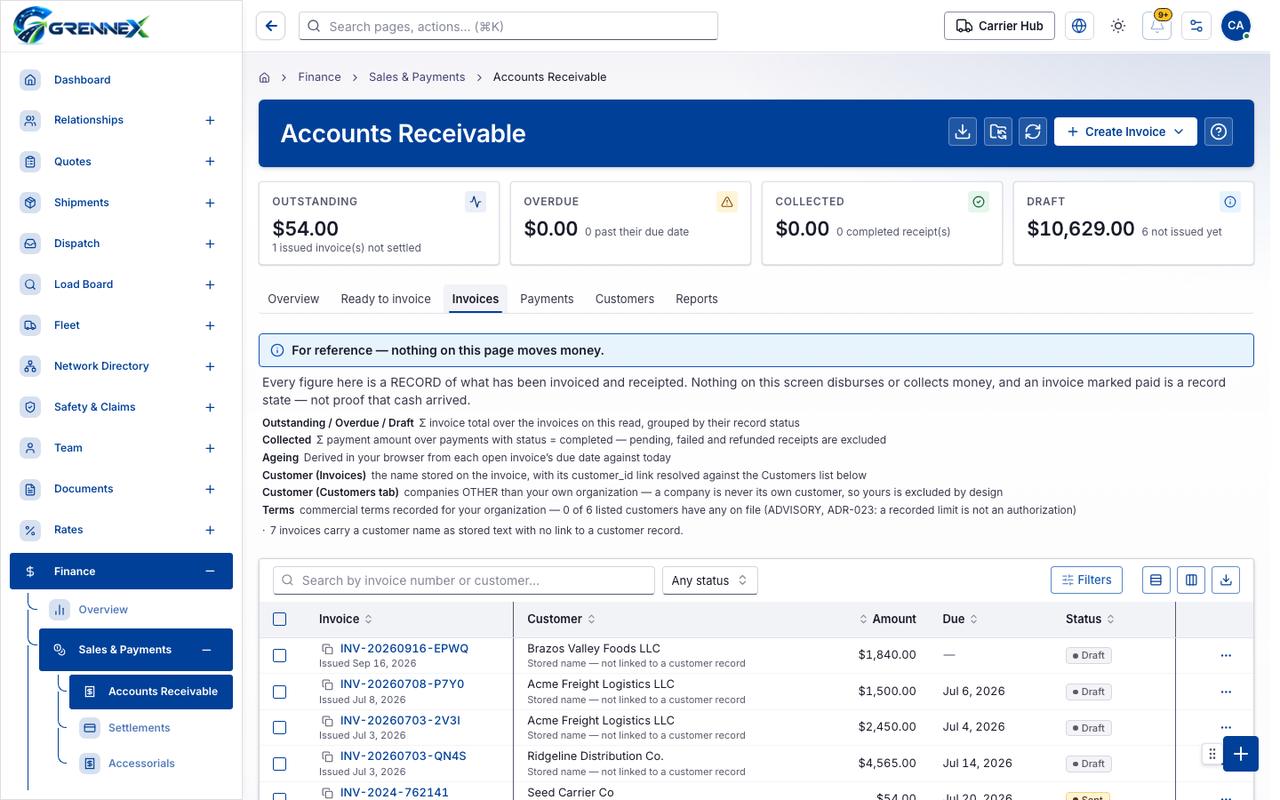Click the info icon on the Draft card
The width and height of the screenshot is (1280, 800).
coord(1230,202)
